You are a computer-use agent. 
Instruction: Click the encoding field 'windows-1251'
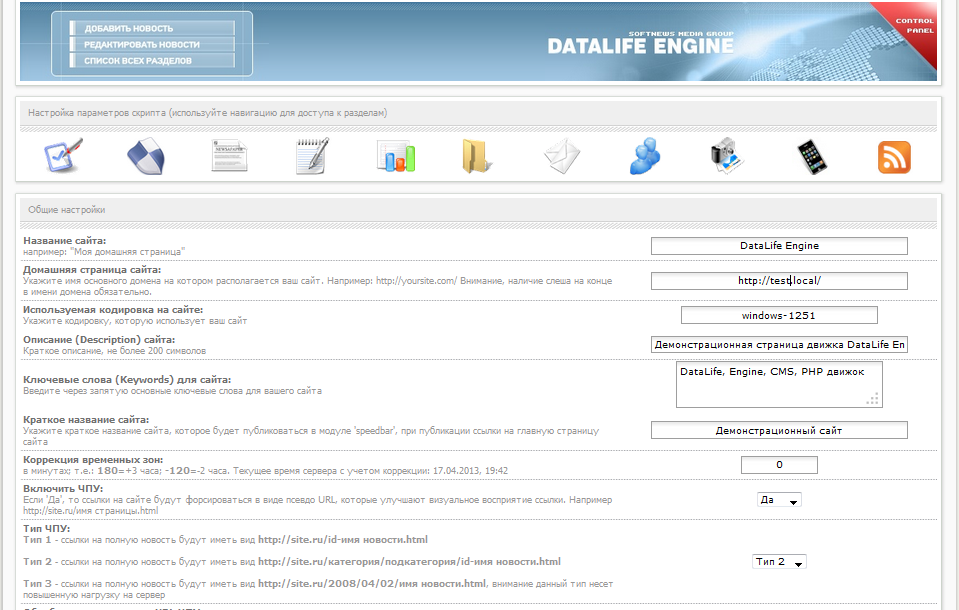click(779, 315)
